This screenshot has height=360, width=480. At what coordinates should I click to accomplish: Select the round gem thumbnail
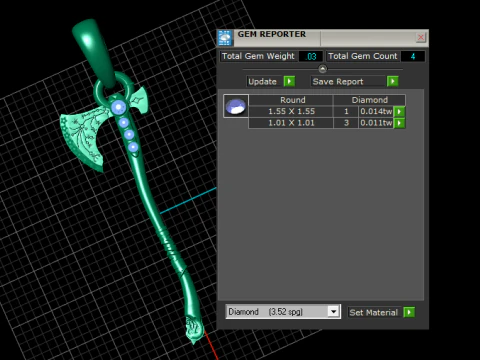(x=236, y=106)
